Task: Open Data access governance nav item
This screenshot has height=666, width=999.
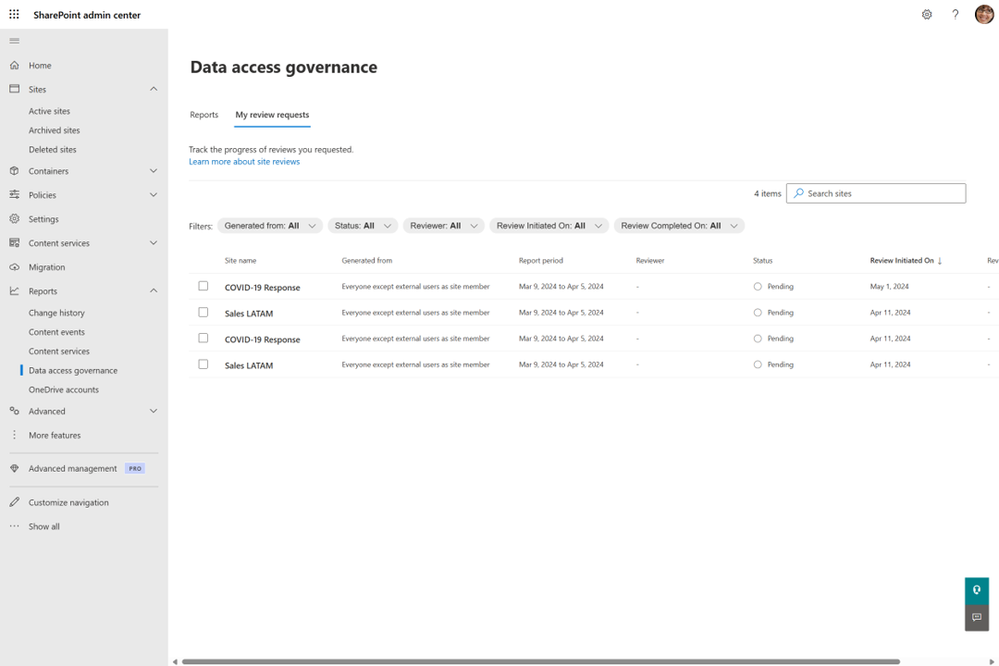Action: point(73,370)
